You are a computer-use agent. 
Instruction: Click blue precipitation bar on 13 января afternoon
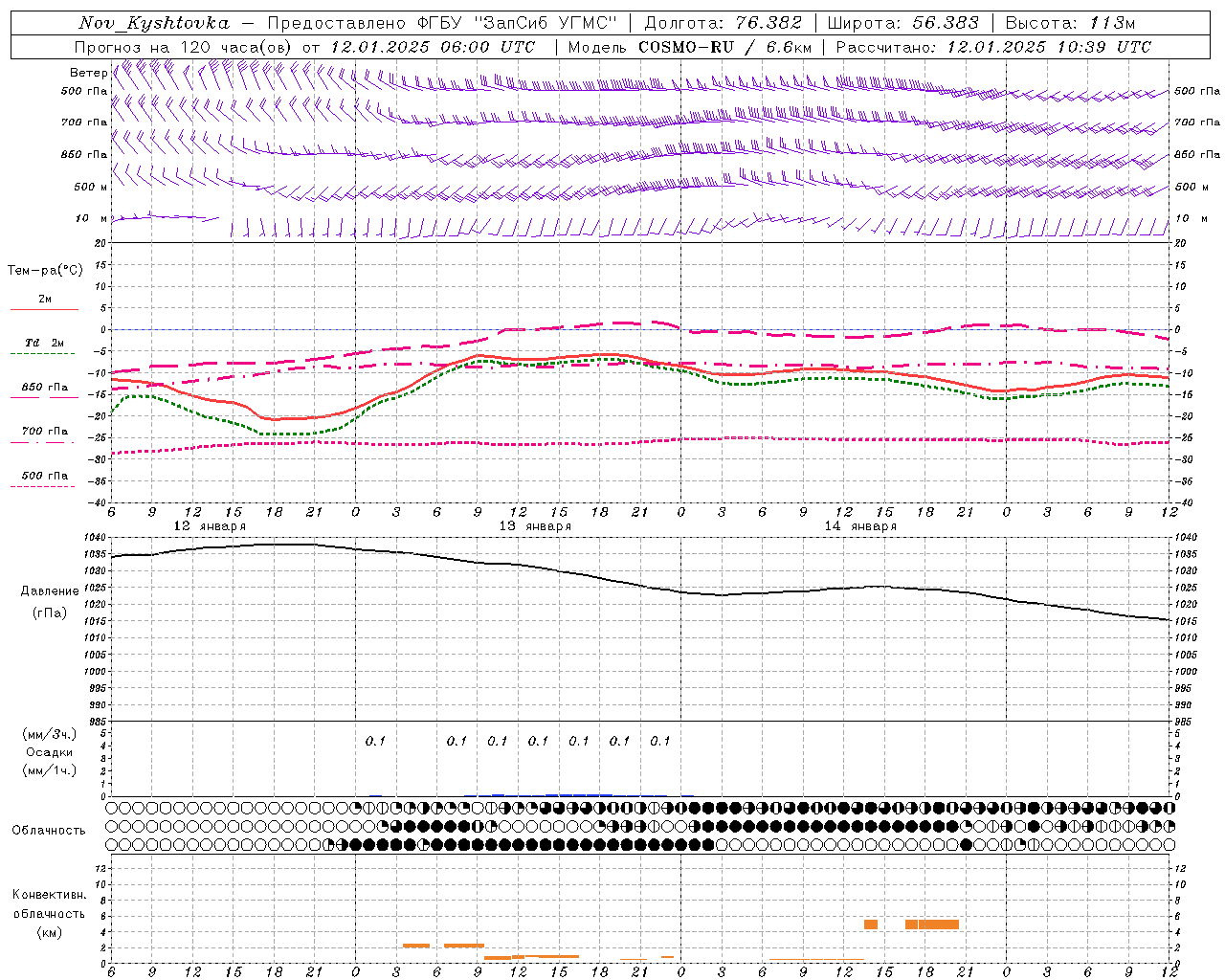(x=579, y=794)
